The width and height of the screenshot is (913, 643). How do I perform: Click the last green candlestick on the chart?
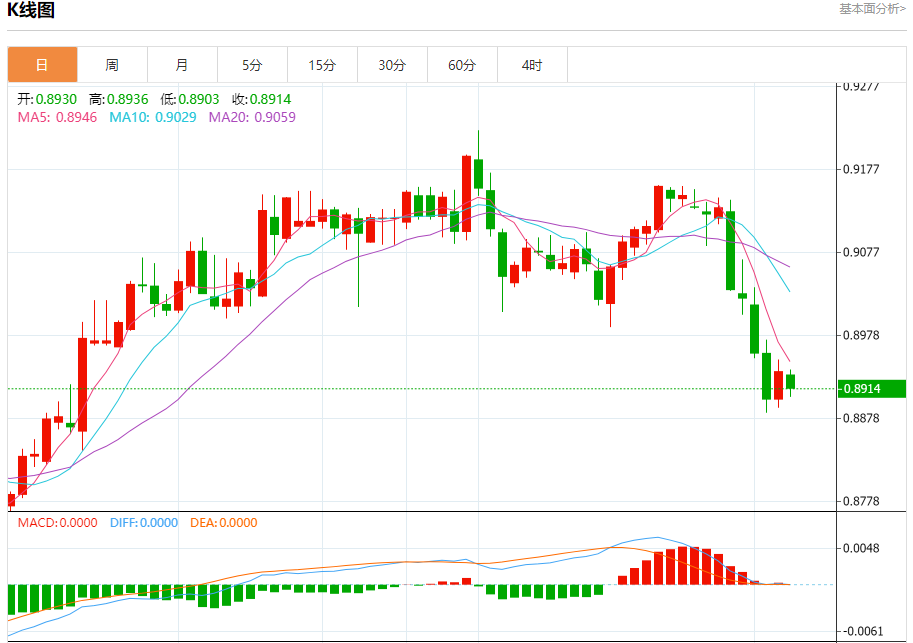point(790,381)
